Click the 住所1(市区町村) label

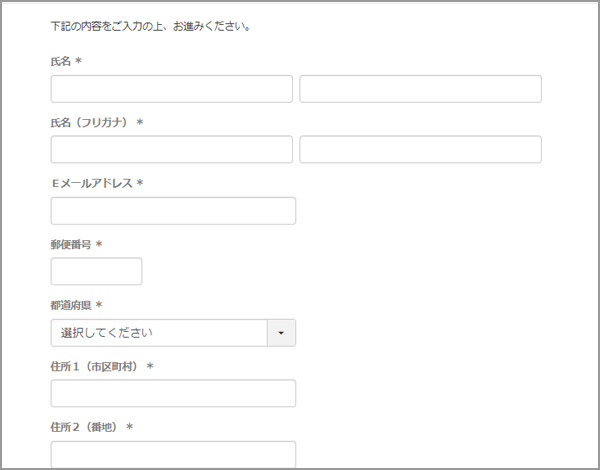point(94,366)
